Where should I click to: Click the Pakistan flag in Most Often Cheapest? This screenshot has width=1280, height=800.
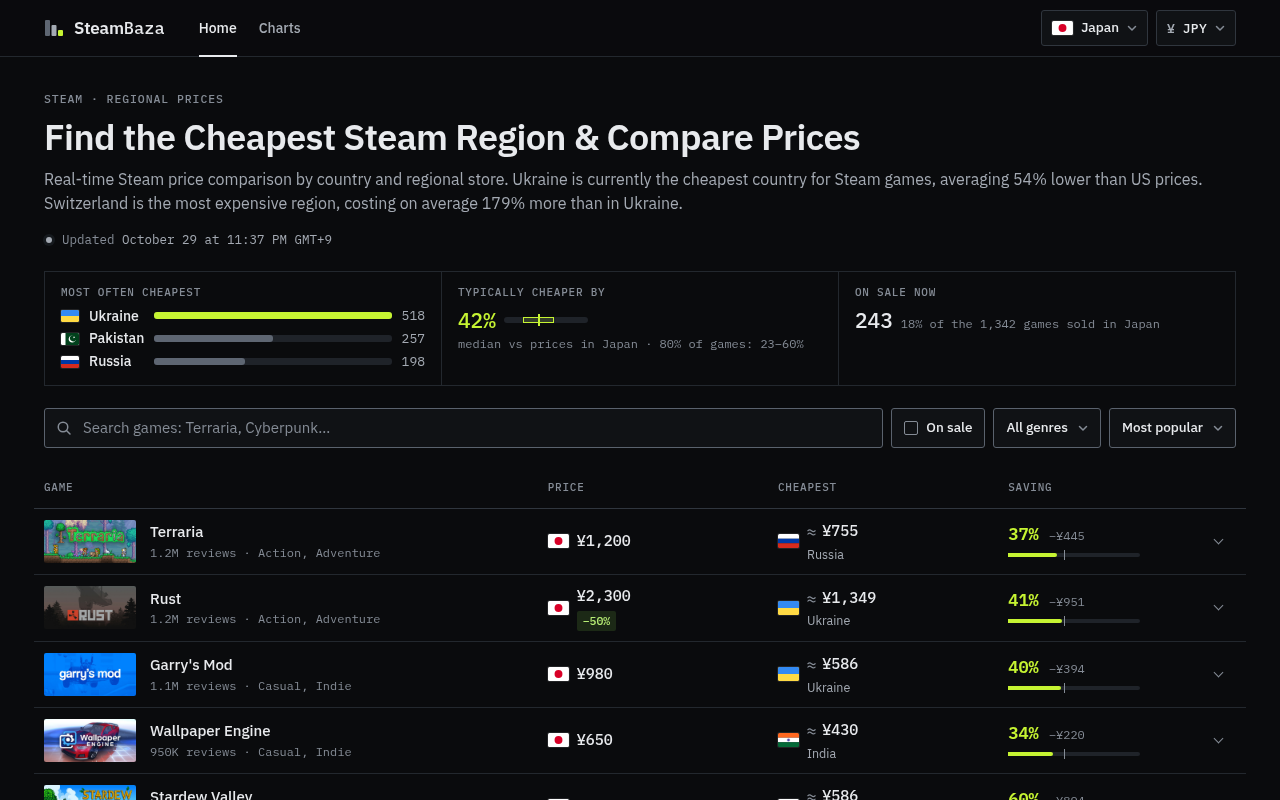point(70,339)
